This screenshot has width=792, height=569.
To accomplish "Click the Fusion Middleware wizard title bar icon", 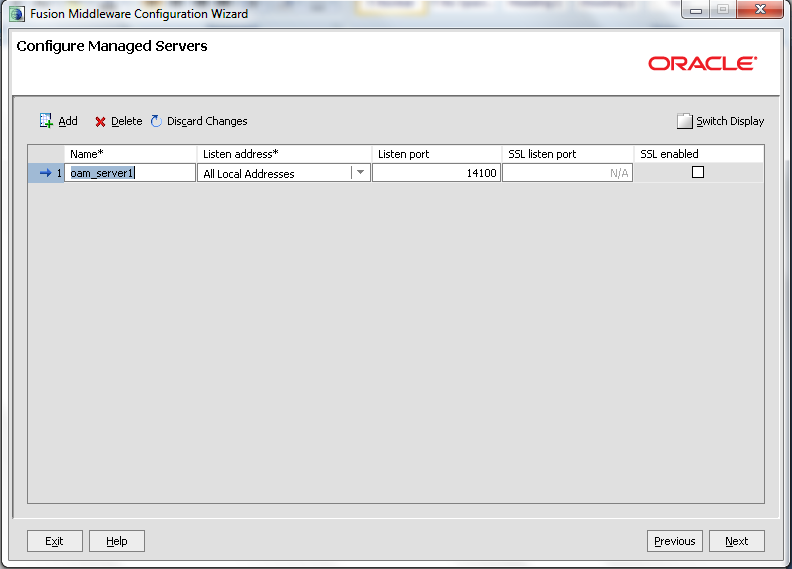I will pyautogui.click(x=17, y=14).
